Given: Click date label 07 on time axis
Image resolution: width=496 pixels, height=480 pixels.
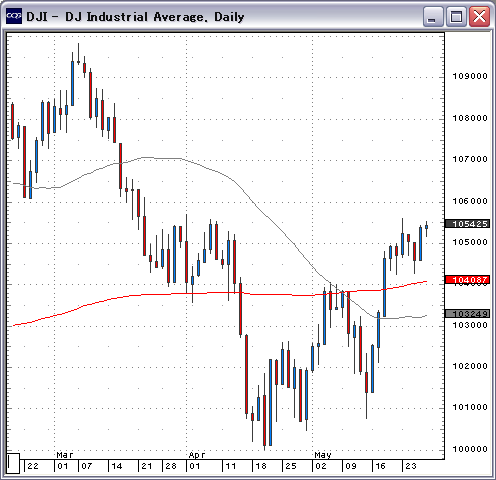Looking at the screenshot, I should (x=87, y=466).
